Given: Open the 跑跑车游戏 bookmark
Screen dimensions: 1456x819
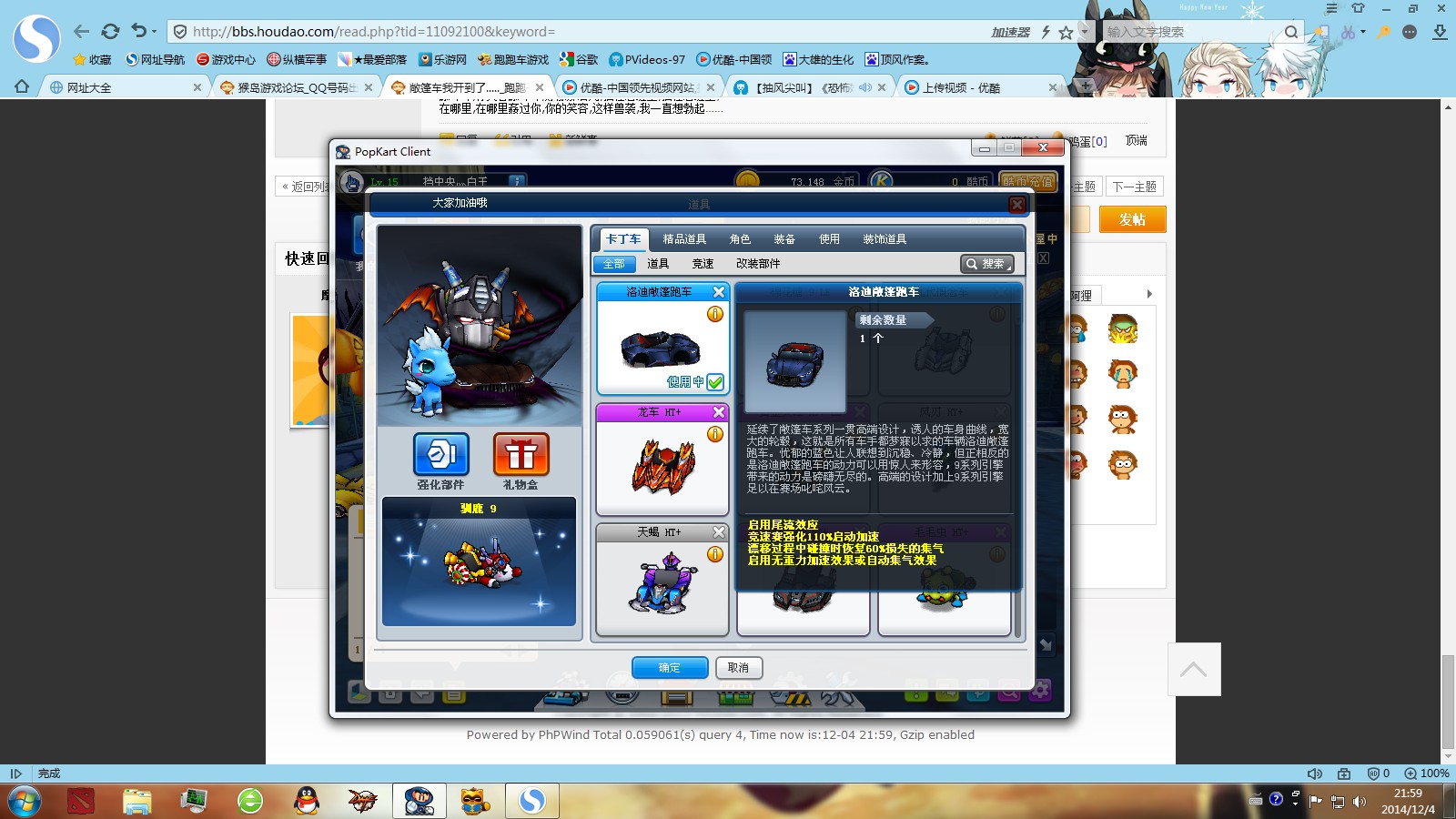Looking at the screenshot, I should coord(513,59).
